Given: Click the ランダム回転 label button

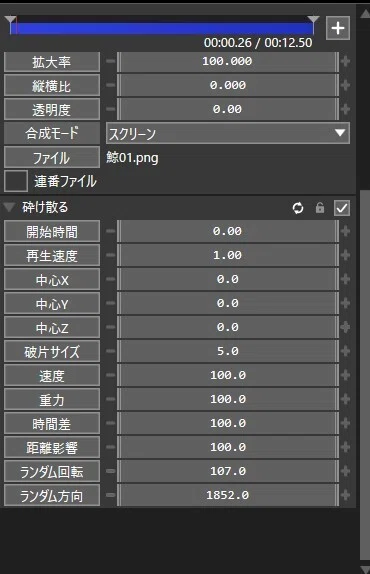Looking at the screenshot, I should pos(52,471).
